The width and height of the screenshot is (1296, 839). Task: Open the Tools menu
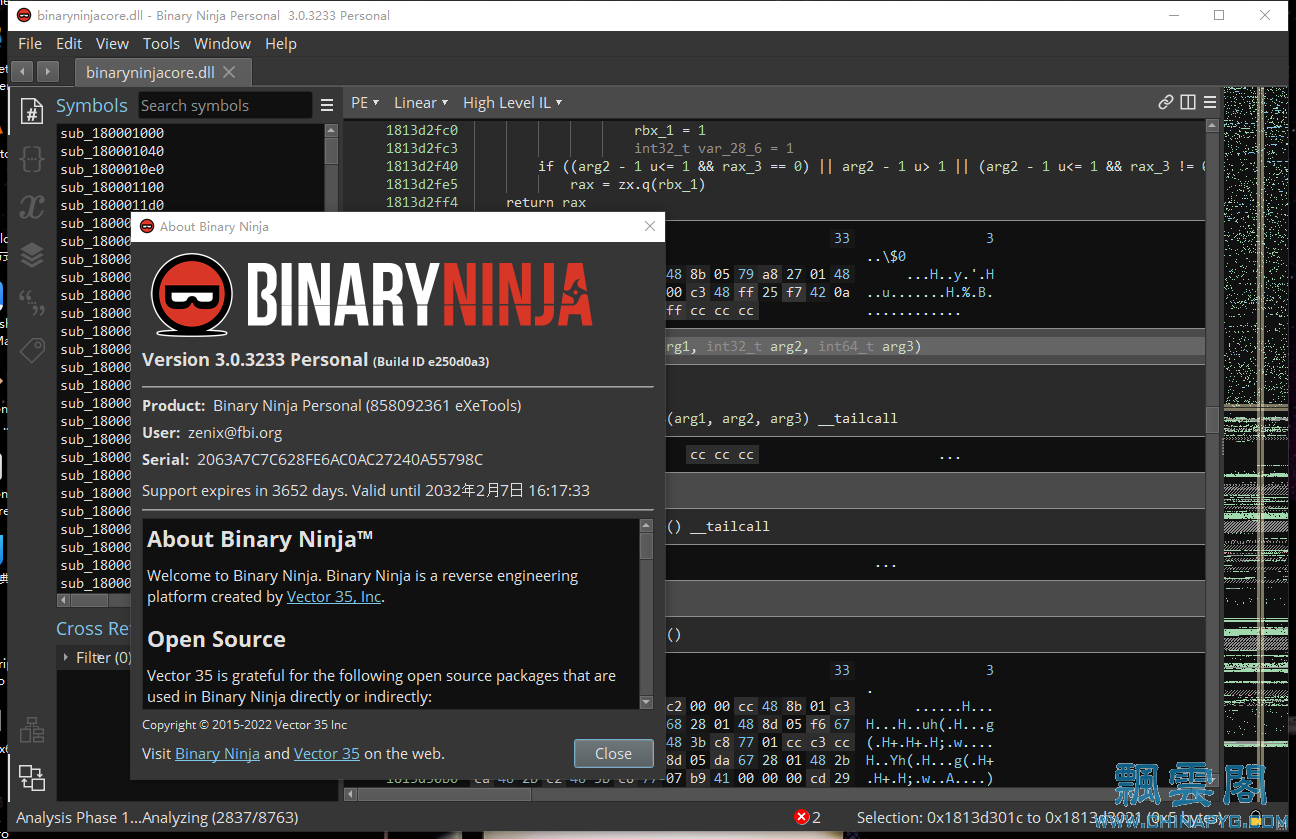click(x=161, y=43)
